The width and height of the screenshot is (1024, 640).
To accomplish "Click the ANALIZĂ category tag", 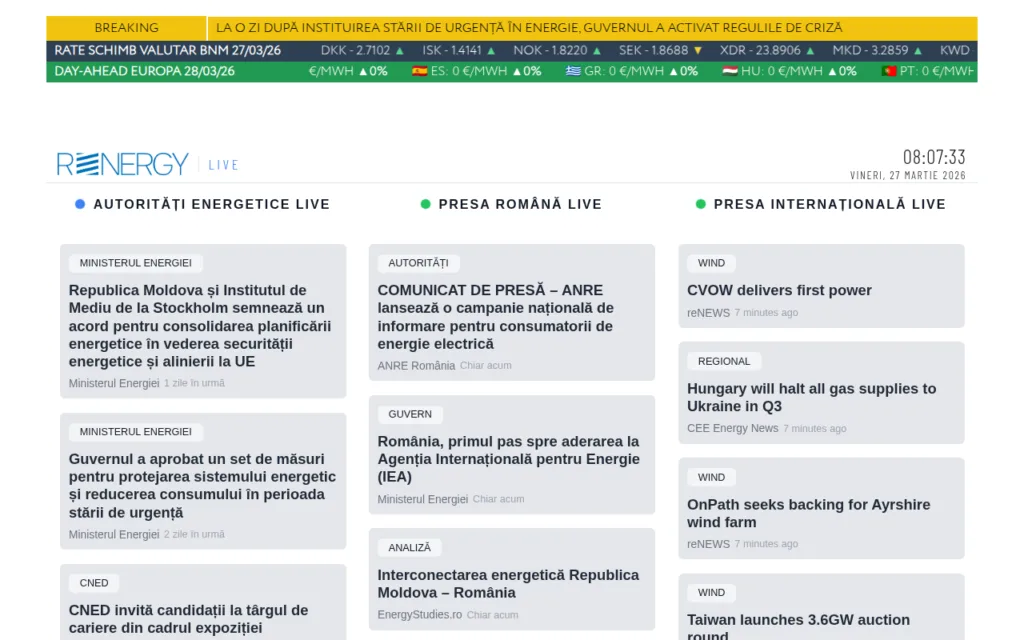I will (409, 547).
